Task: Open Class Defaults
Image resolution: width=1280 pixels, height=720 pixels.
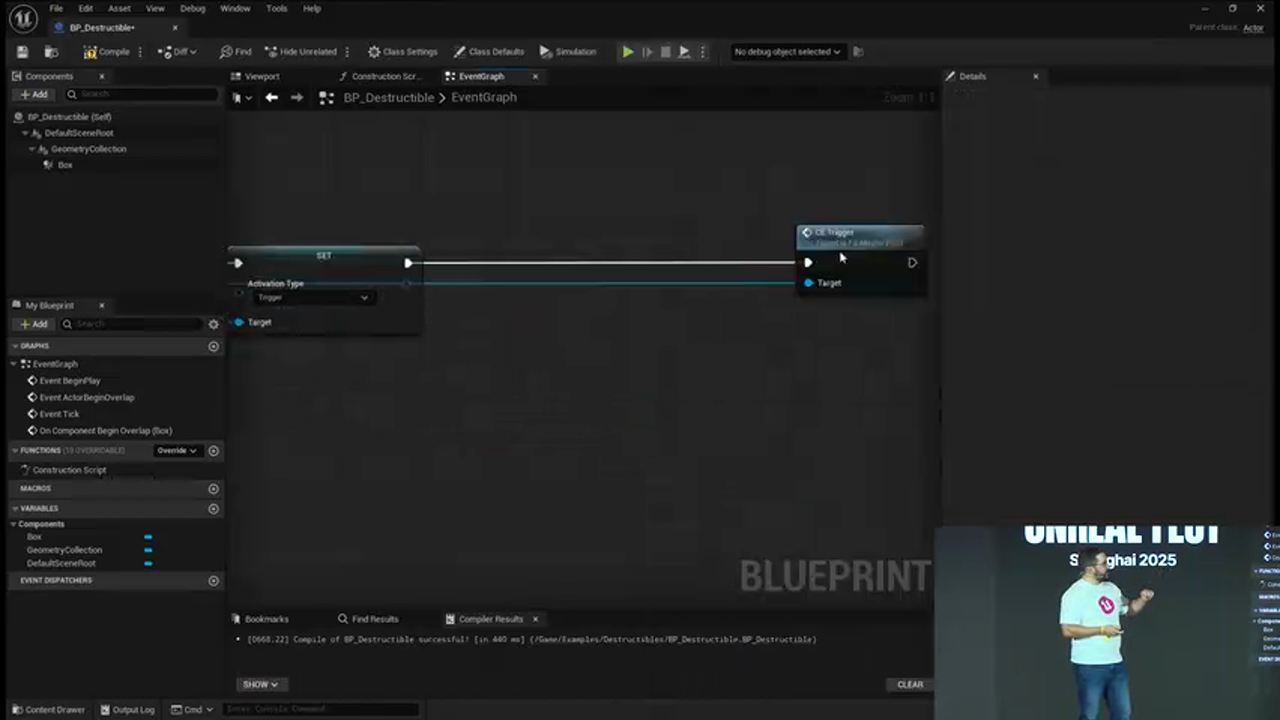Action: 490,51
